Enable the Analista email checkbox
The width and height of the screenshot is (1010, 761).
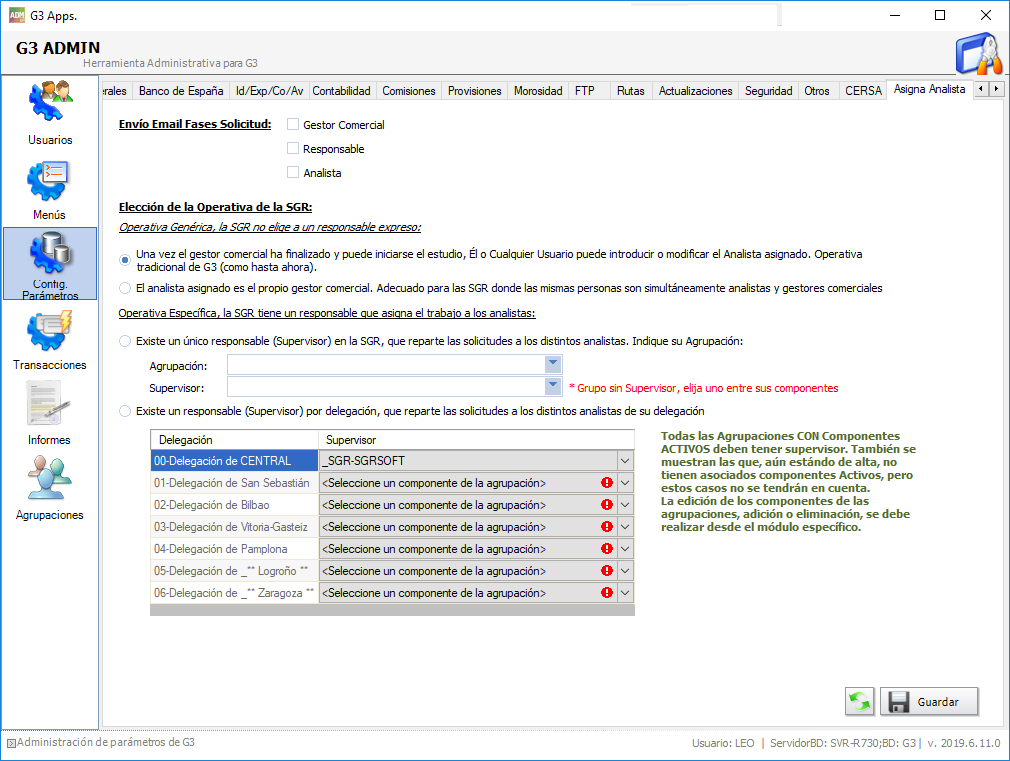click(x=293, y=172)
